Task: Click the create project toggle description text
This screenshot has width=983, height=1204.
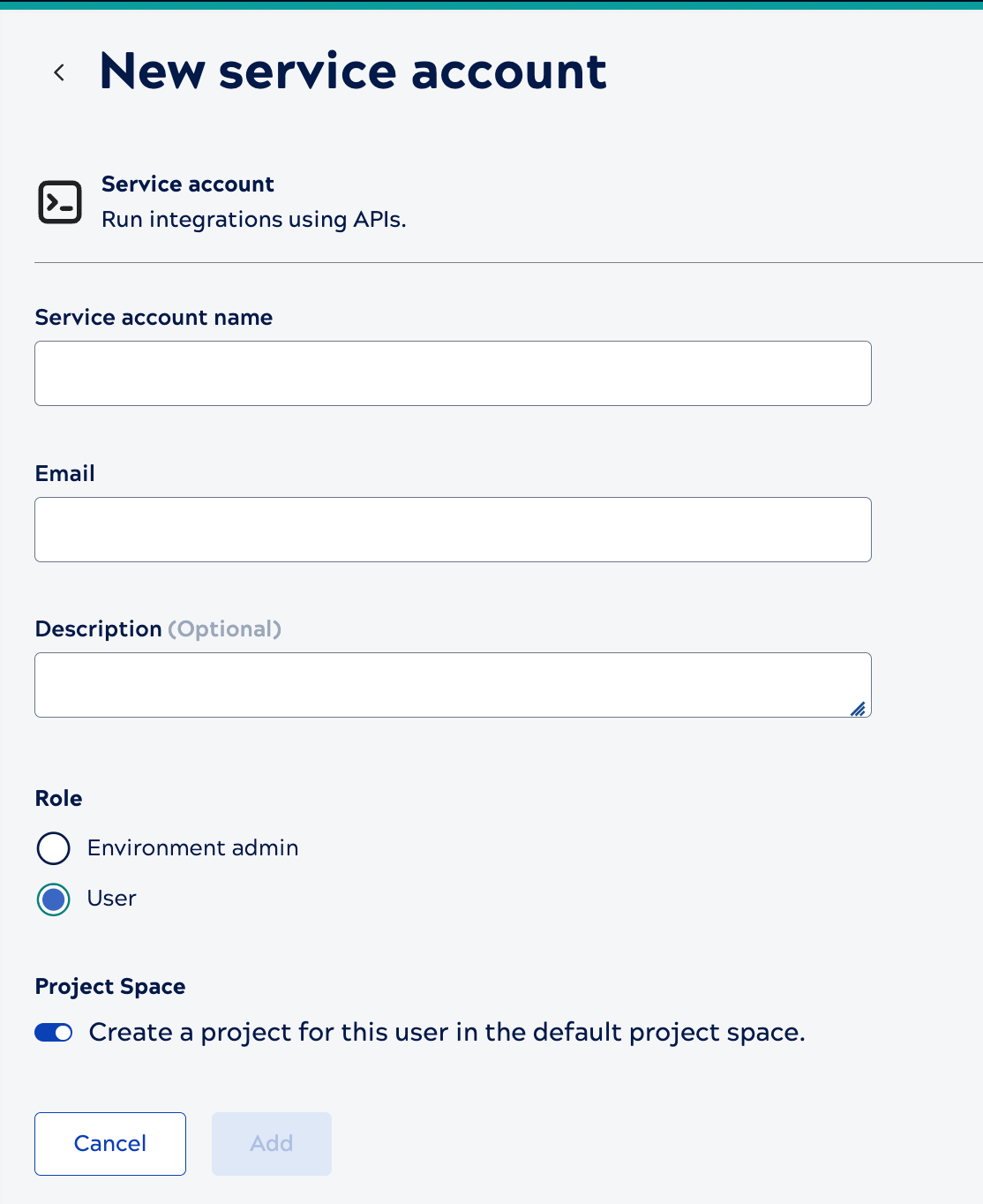Action: (x=446, y=1032)
